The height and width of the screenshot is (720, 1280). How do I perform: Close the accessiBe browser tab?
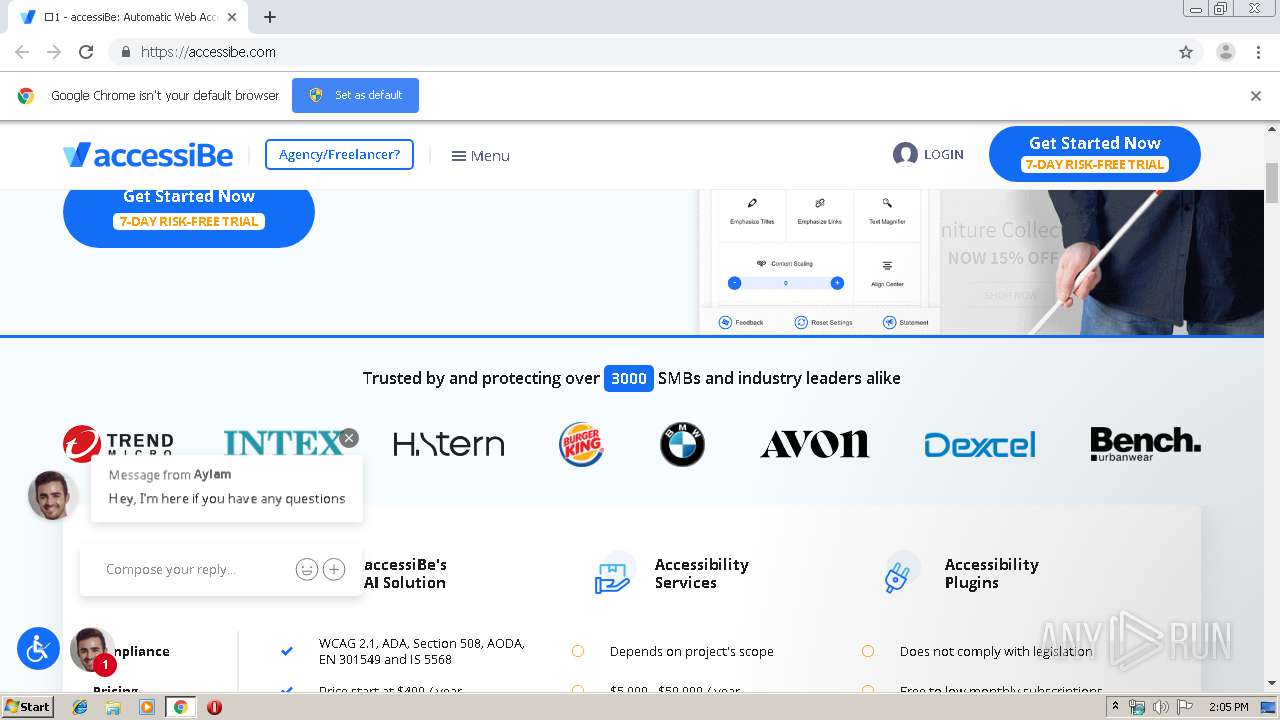232,17
